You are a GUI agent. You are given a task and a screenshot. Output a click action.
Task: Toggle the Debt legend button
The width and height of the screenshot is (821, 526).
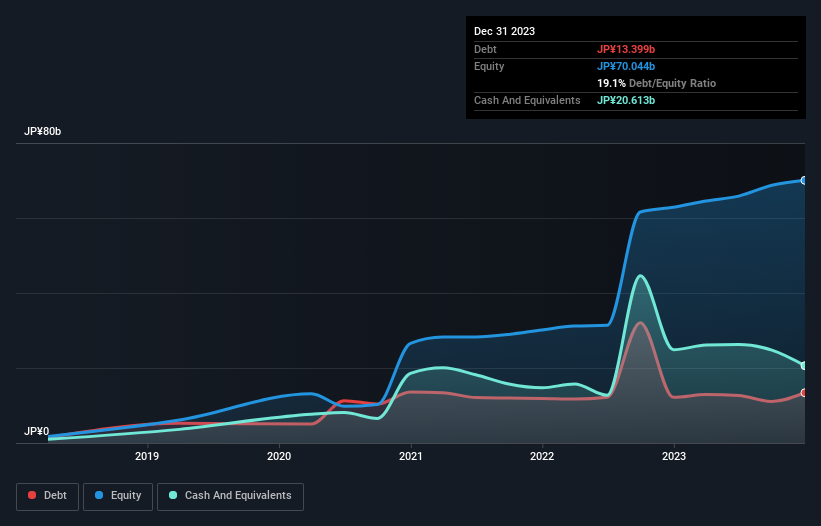(47, 496)
